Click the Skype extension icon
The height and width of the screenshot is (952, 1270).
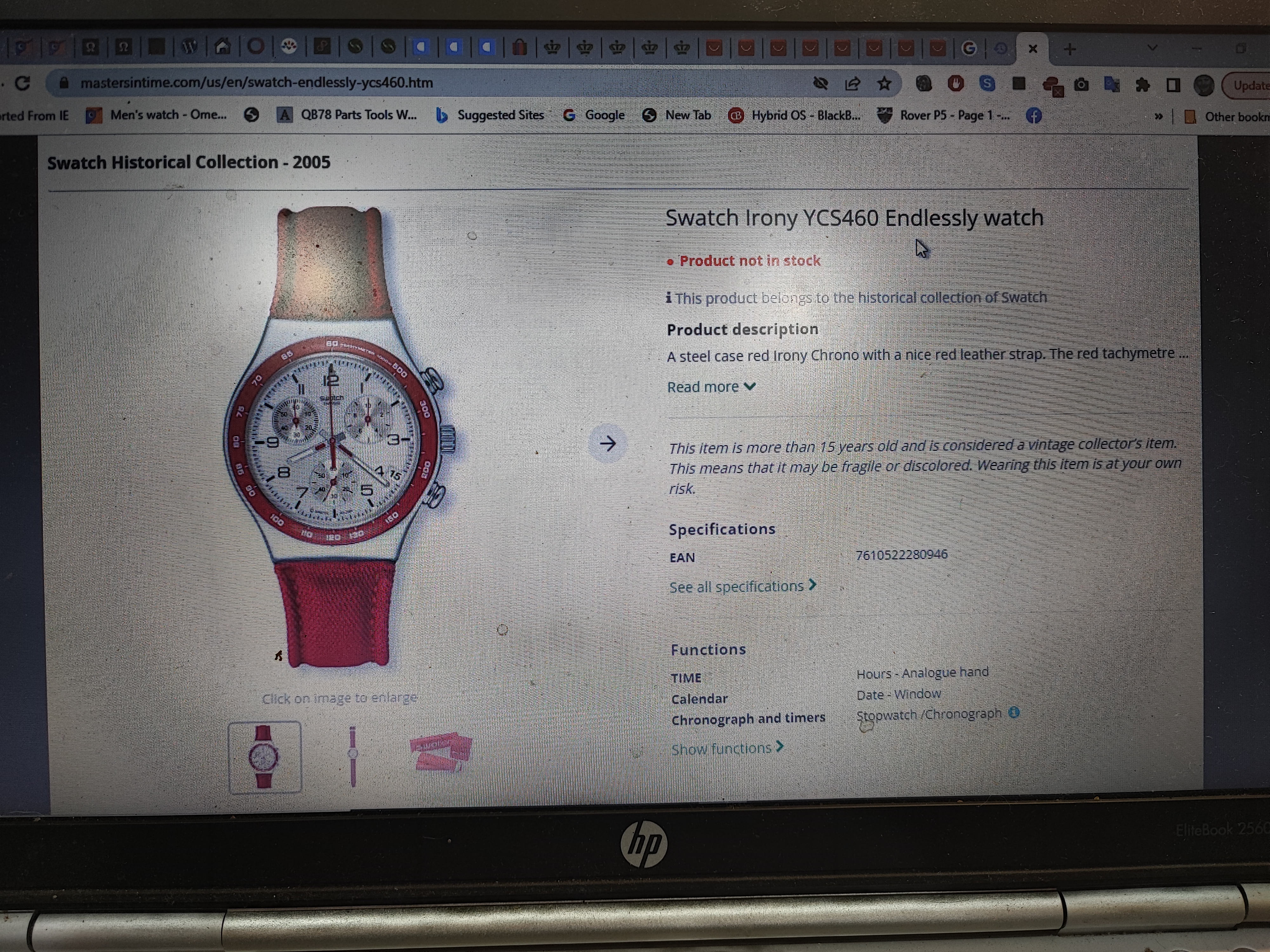point(987,84)
